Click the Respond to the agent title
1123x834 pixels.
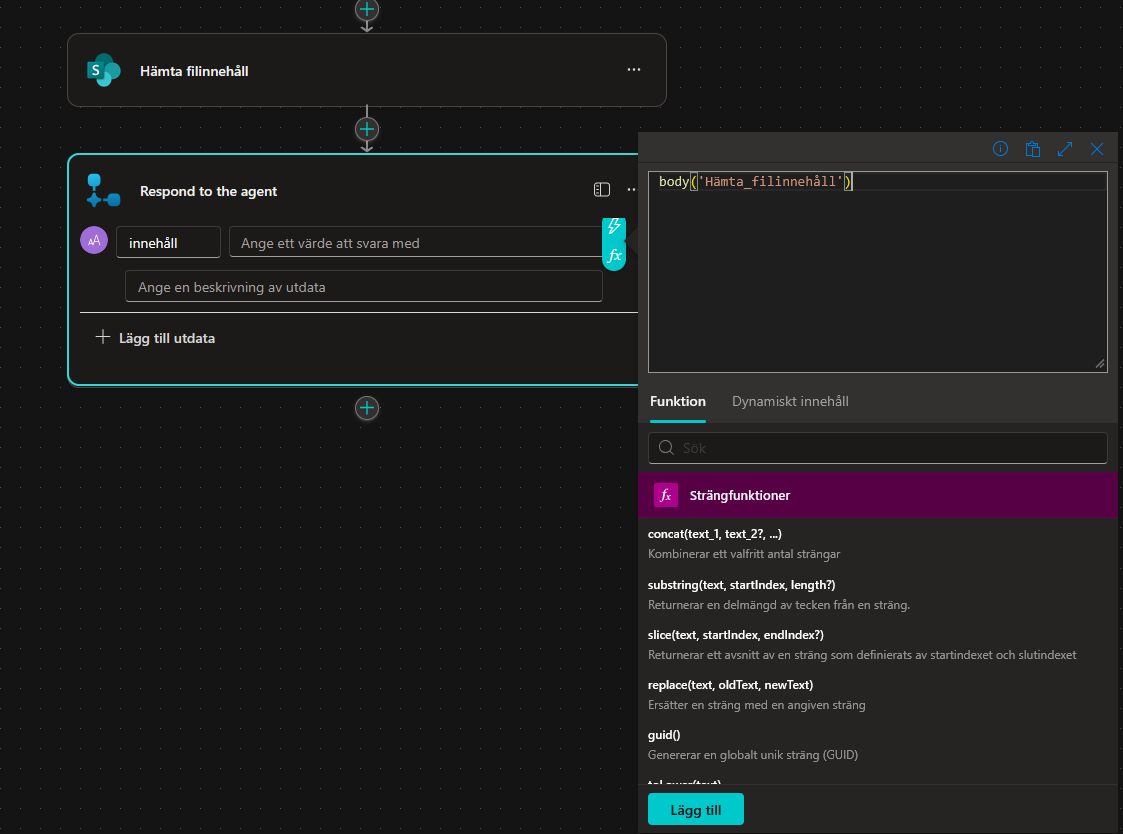(x=208, y=191)
